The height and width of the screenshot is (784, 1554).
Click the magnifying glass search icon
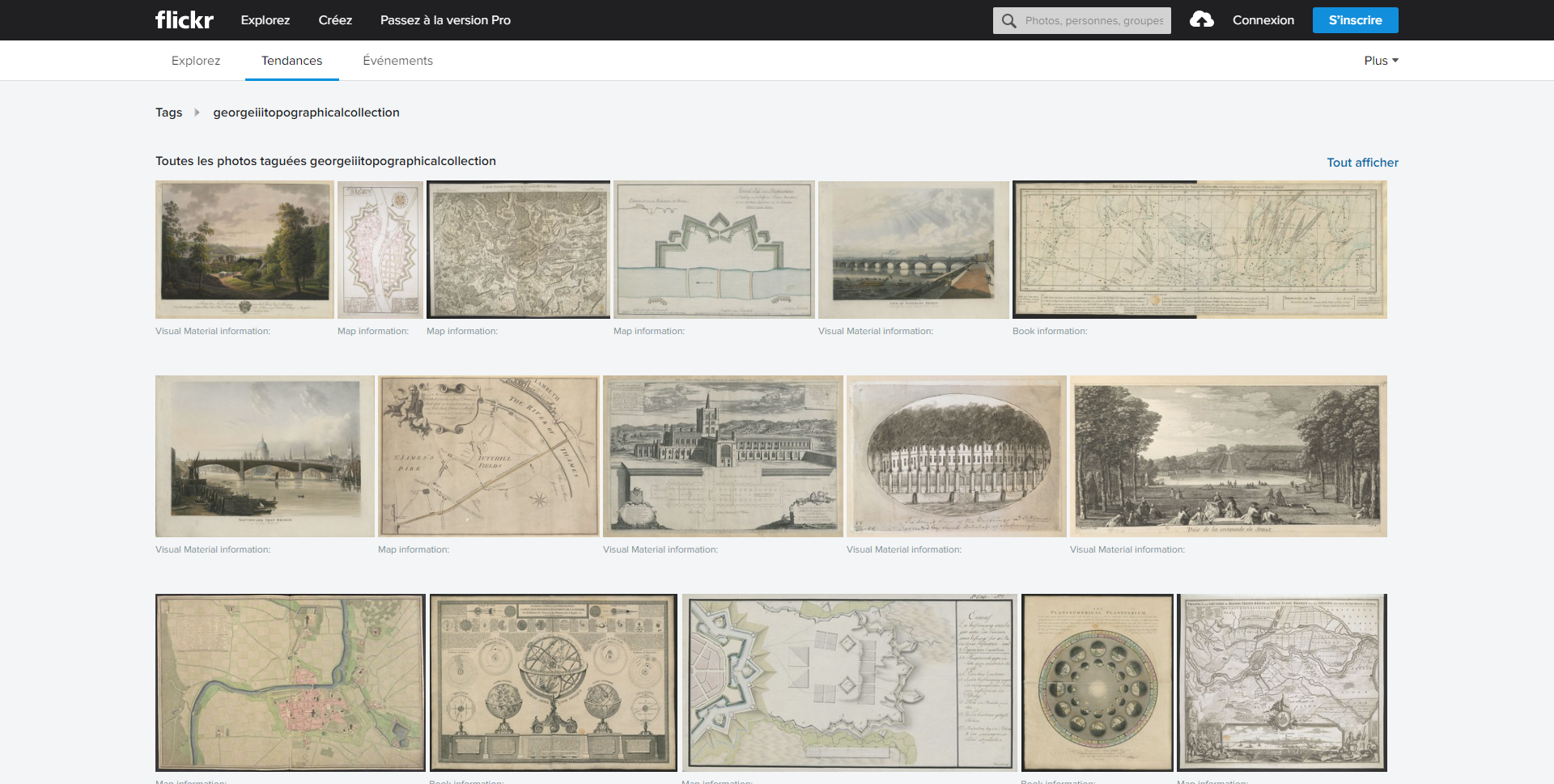point(1008,20)
